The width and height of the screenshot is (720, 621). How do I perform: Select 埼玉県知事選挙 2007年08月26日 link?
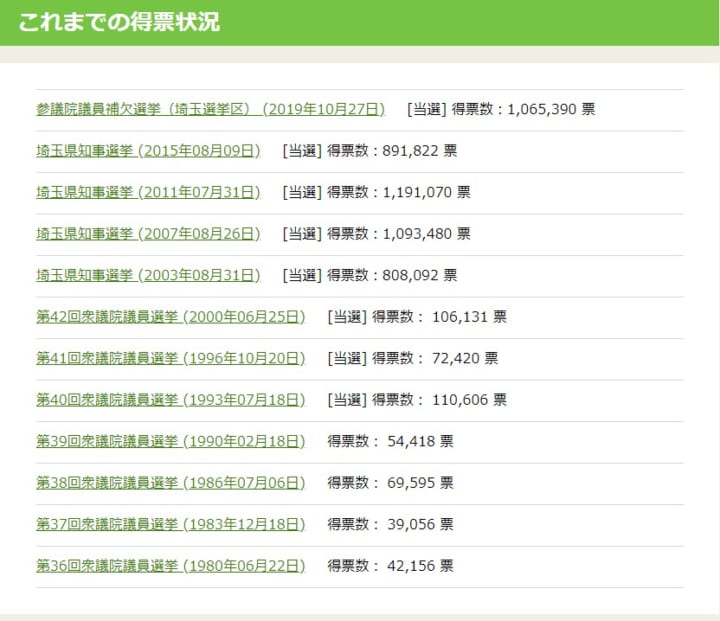(148, 233)
